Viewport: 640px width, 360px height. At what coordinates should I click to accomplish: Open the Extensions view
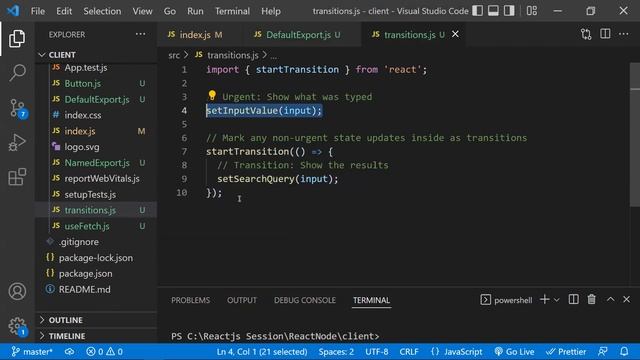click(17, 177)
